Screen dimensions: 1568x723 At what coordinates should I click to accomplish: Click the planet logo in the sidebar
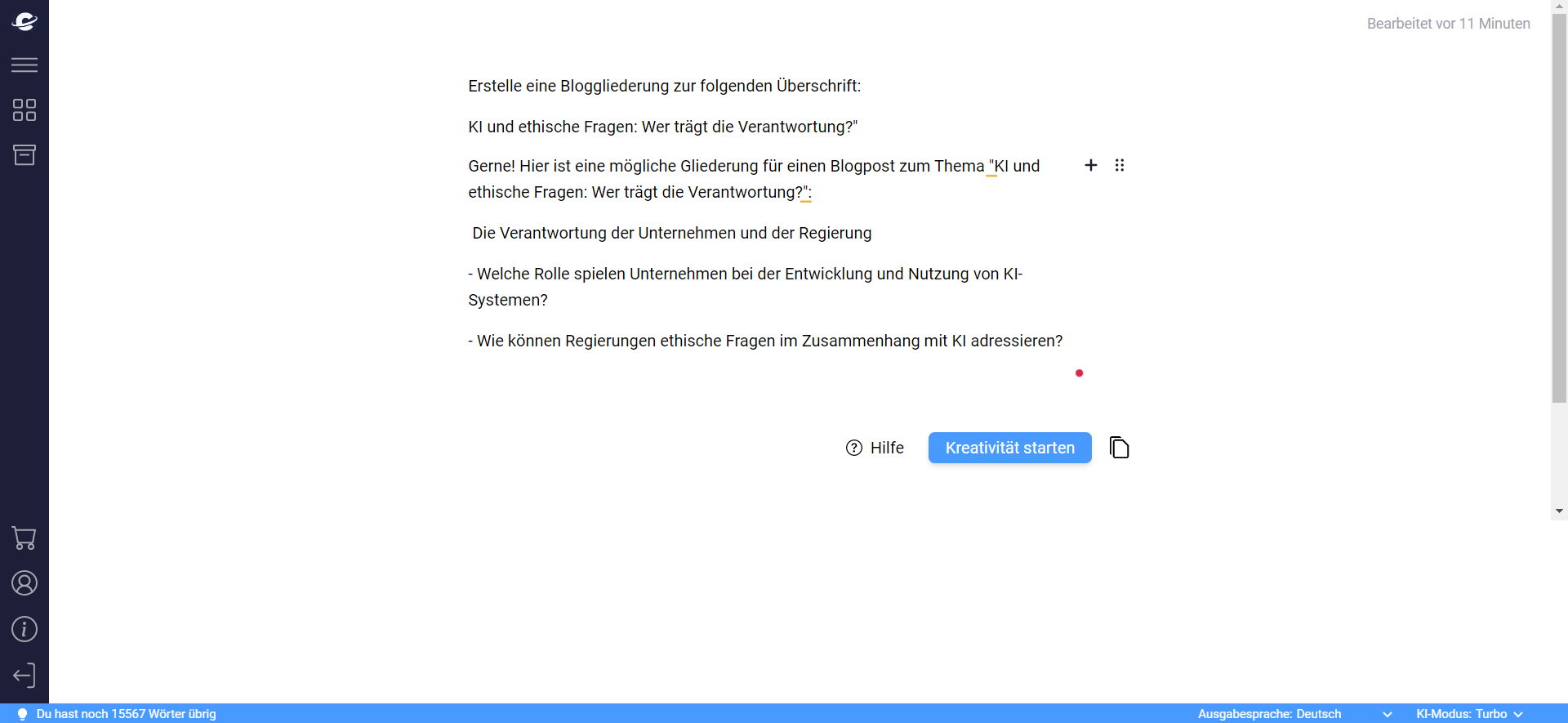pos(24,22)
